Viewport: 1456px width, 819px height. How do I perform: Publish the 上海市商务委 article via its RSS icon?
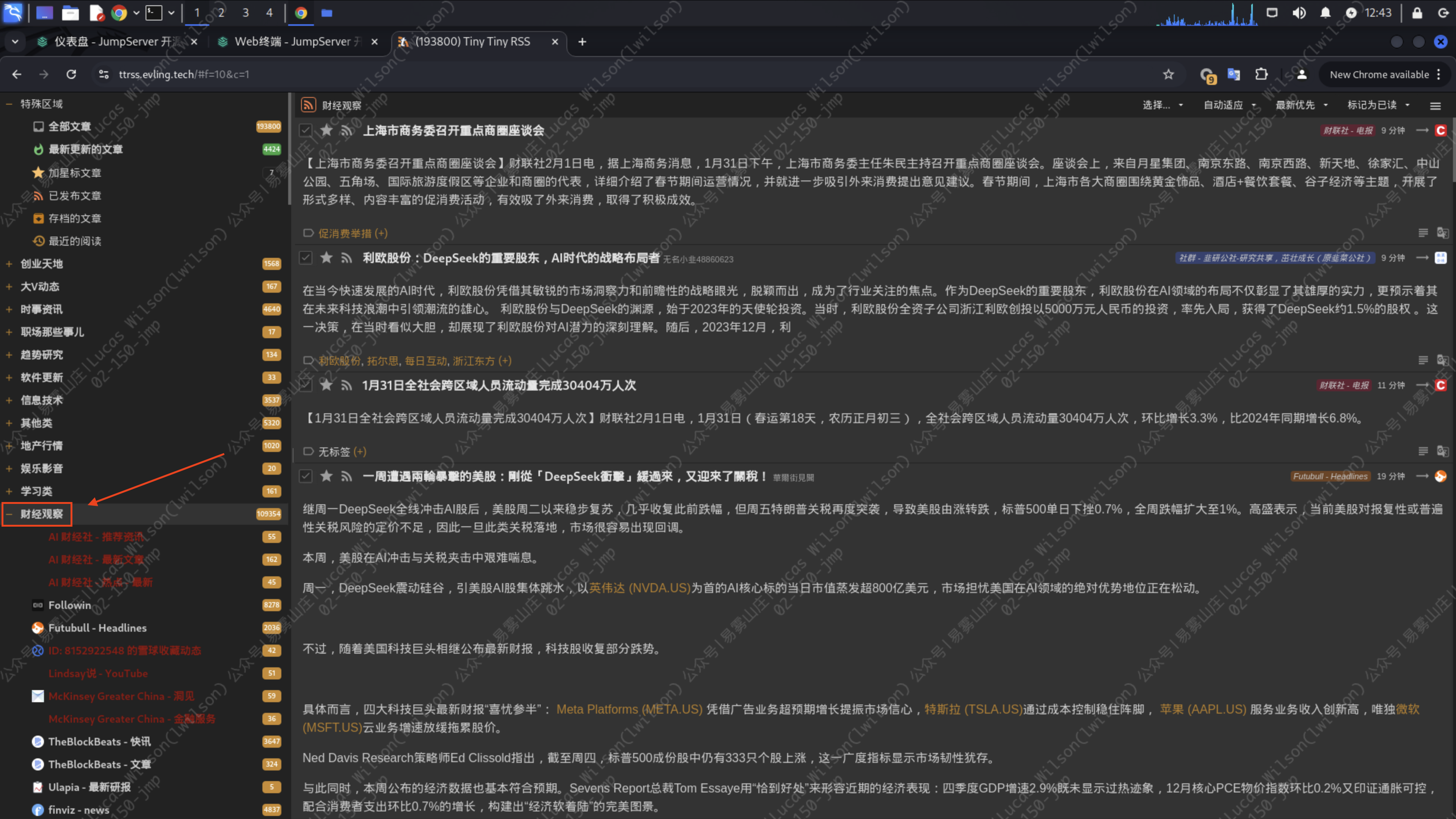point(347,130)
